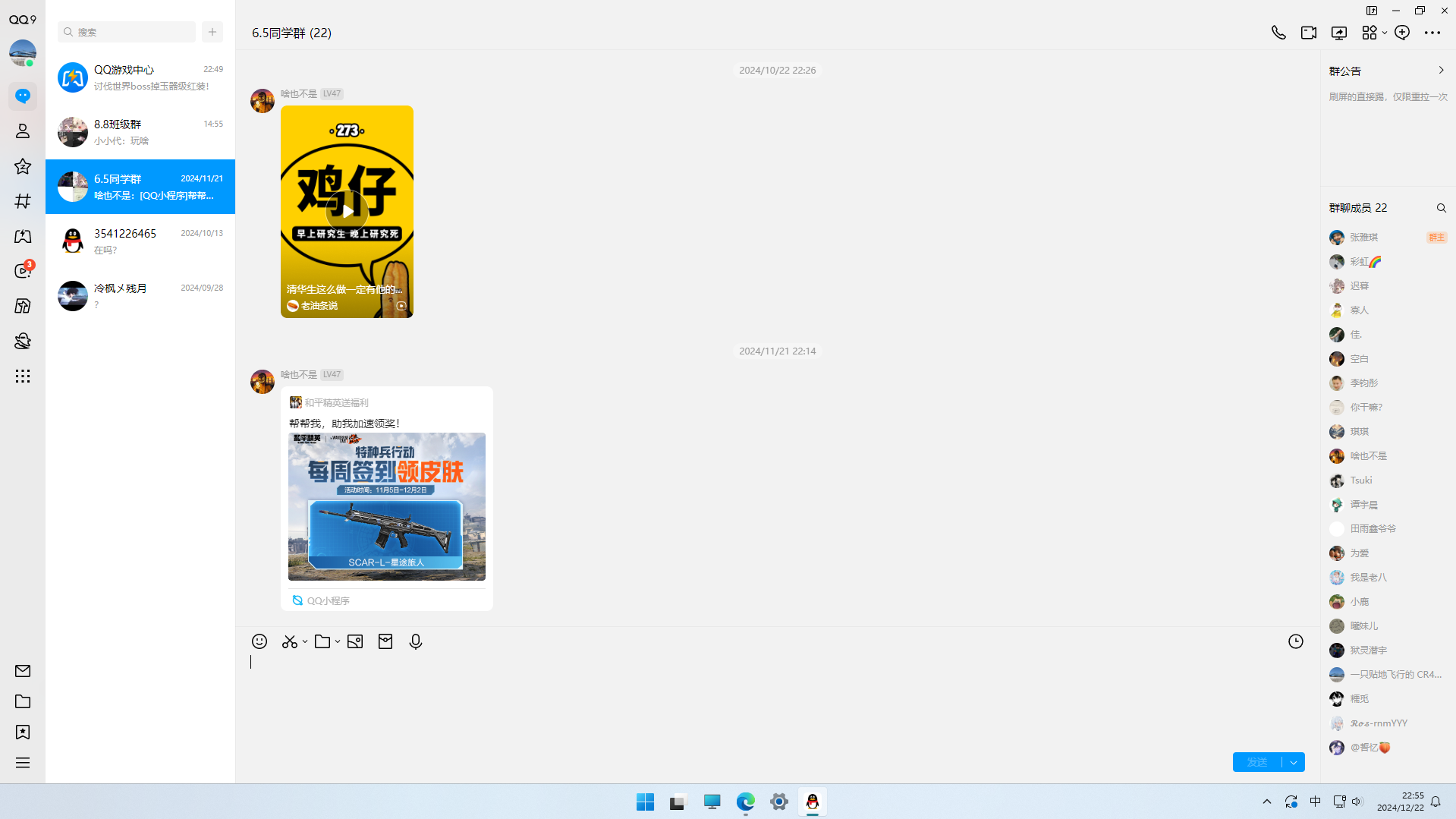Click your profile avatar in sidebar
1456x819 pixels.
[x=23, y=52]
